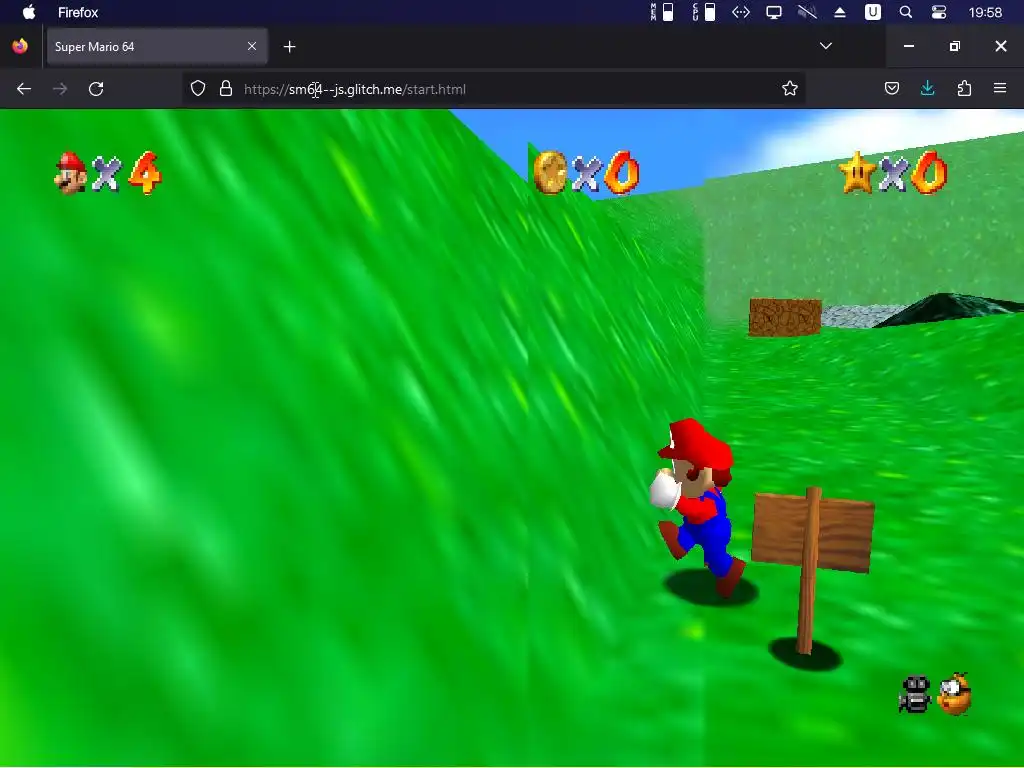Image resolution: width=1024 pixels, height=768 pixels.
Task: View site security lock information
Action: [x=226, y=89]
